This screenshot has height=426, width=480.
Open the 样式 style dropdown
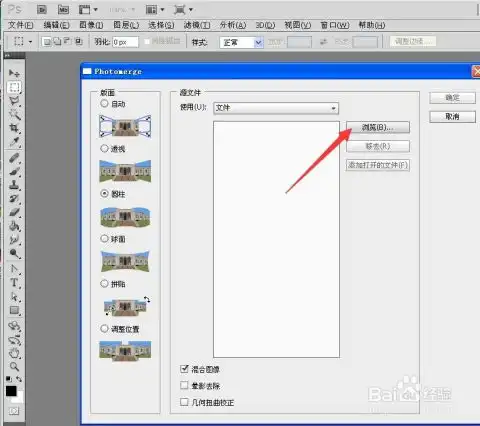(241, 42)
